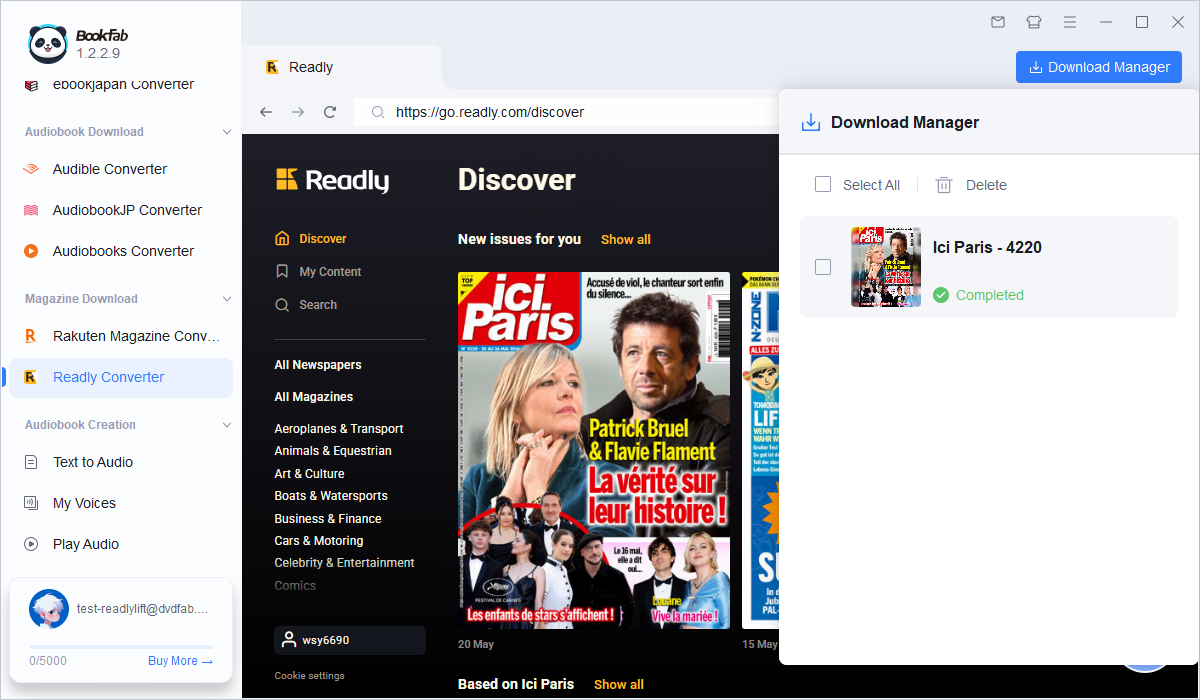Click the search magnifier in address bar

tap(378, 112)
